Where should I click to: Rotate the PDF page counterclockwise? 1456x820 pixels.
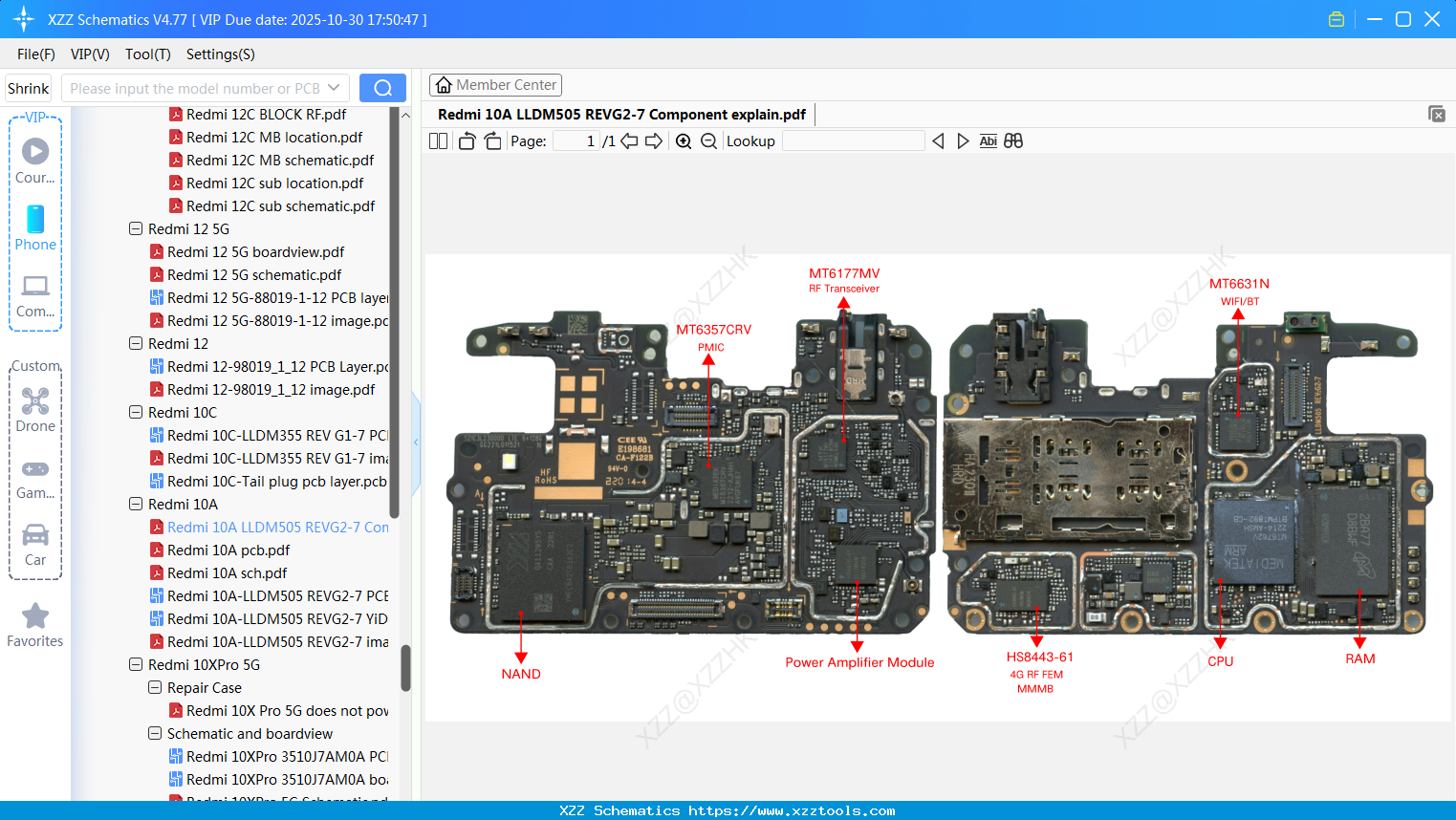pyautogui.click(x=466, y=140)
